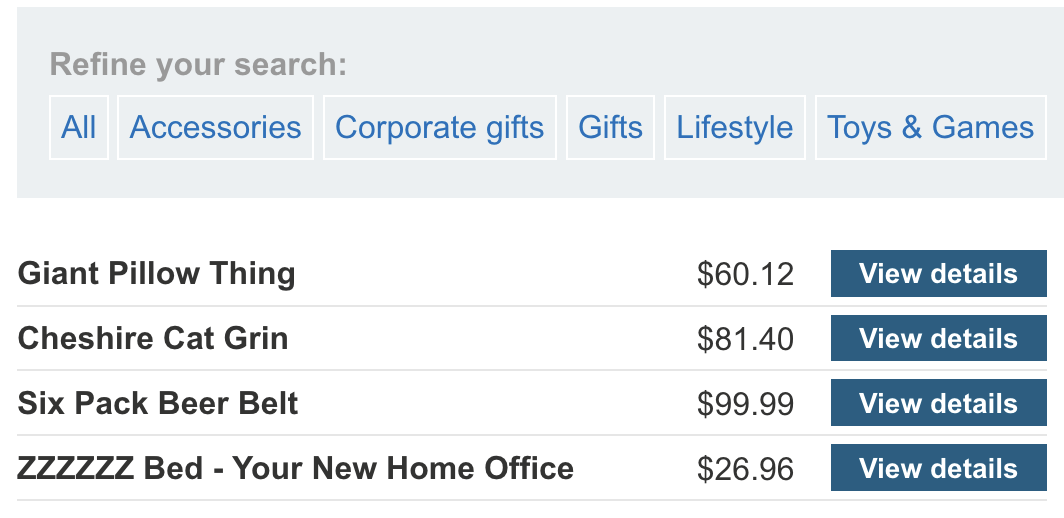
Task: Click the $26.96 price
Action: (x=745, y=469)
